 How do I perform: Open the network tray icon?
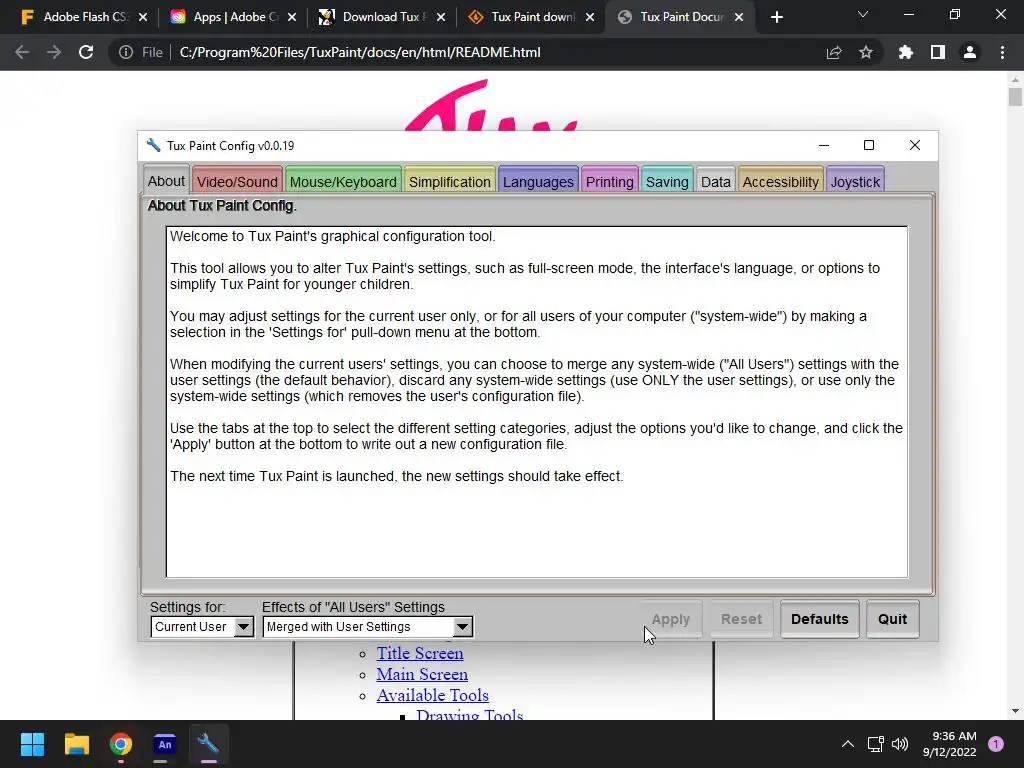[x=875, y=744]
